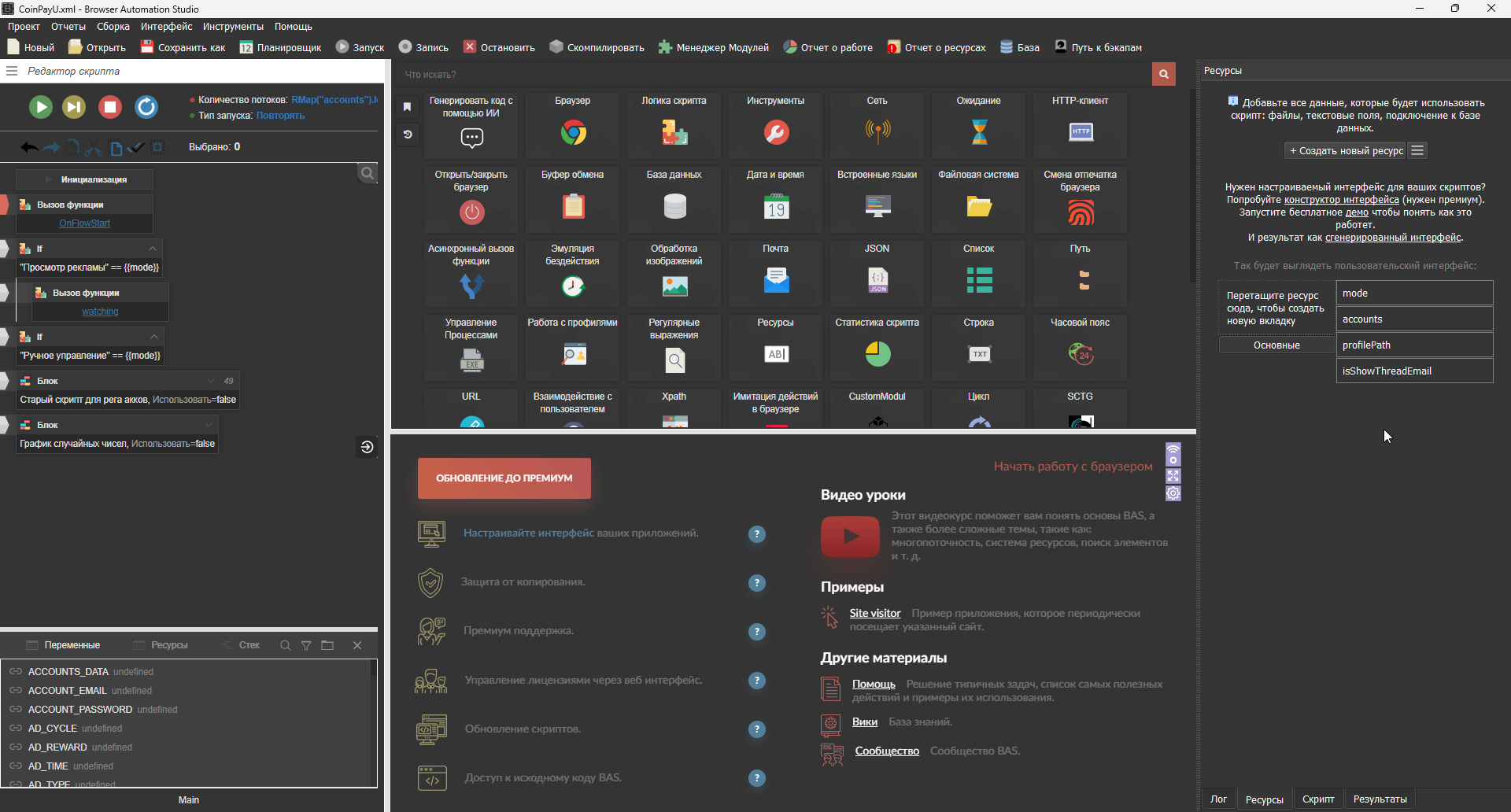The width and height of the screenshot is (1511, 812).
Task: Open the Браузер module with Chrome icon
Action: [x=573, y=132]
